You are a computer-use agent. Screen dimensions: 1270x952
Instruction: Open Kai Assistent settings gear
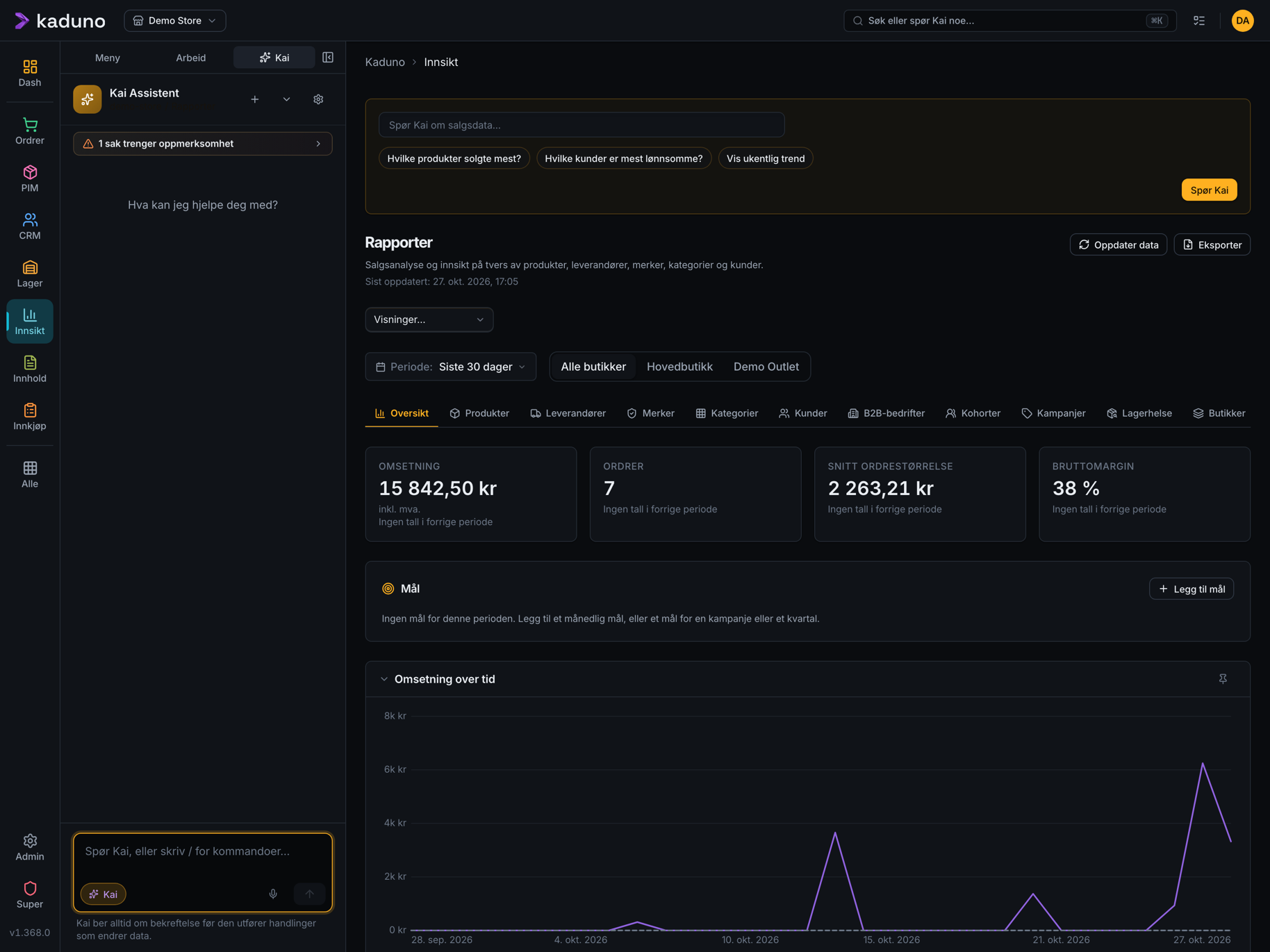click(x=318, y=99)
